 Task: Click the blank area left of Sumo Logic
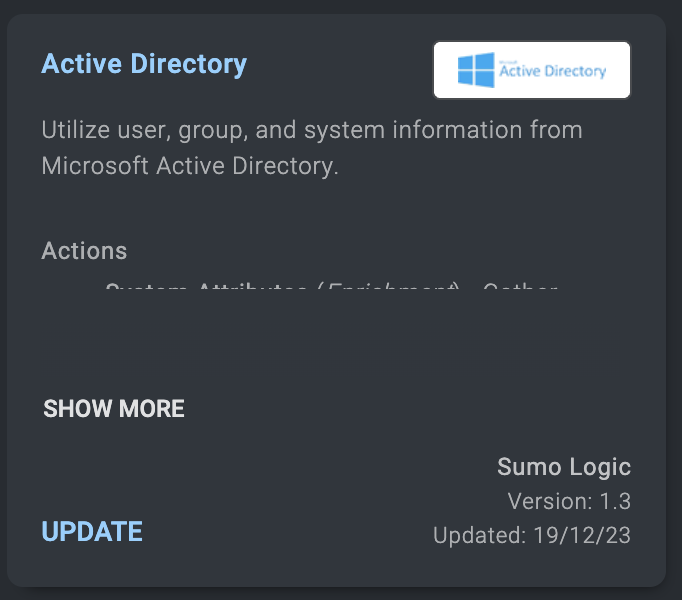[300, 467]
